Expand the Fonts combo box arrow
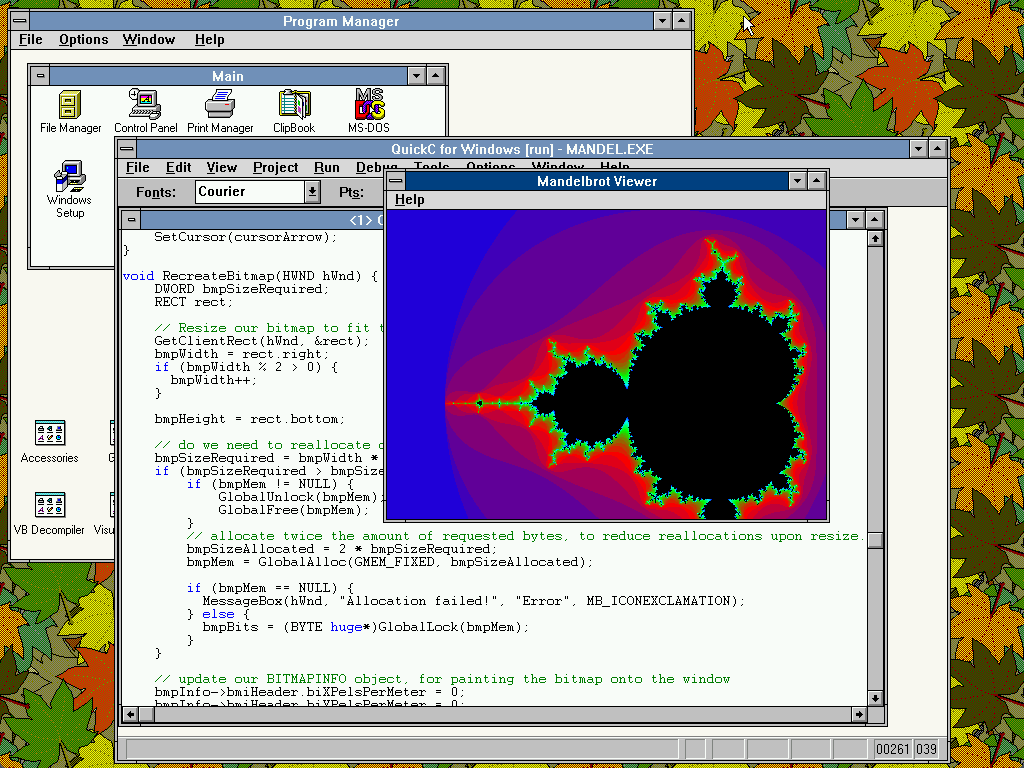1024x768 pixels. (313, 191)
